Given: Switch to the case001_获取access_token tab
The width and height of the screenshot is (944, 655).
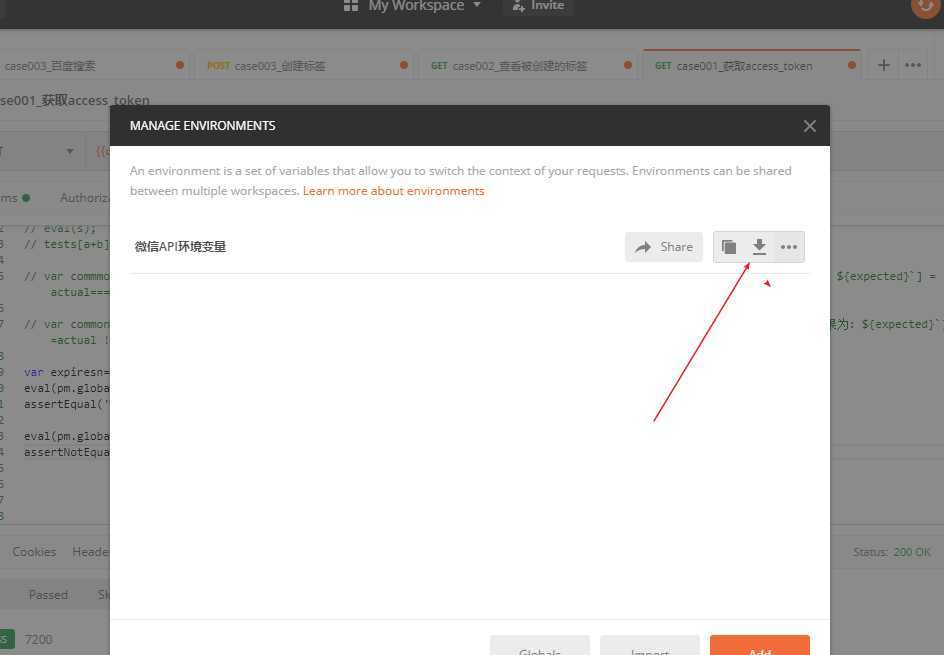Looking at the screenshot, I should pos(751,66).
